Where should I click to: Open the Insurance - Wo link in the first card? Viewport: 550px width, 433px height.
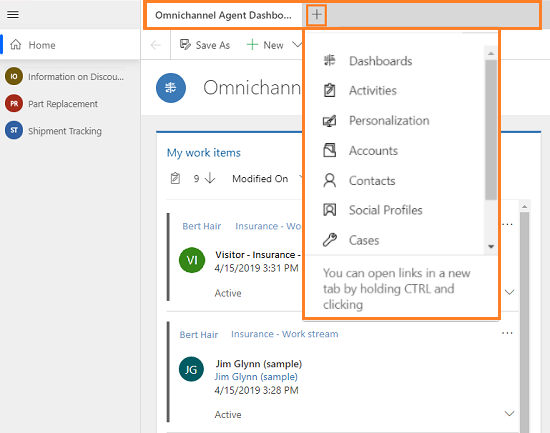point(268,226)
